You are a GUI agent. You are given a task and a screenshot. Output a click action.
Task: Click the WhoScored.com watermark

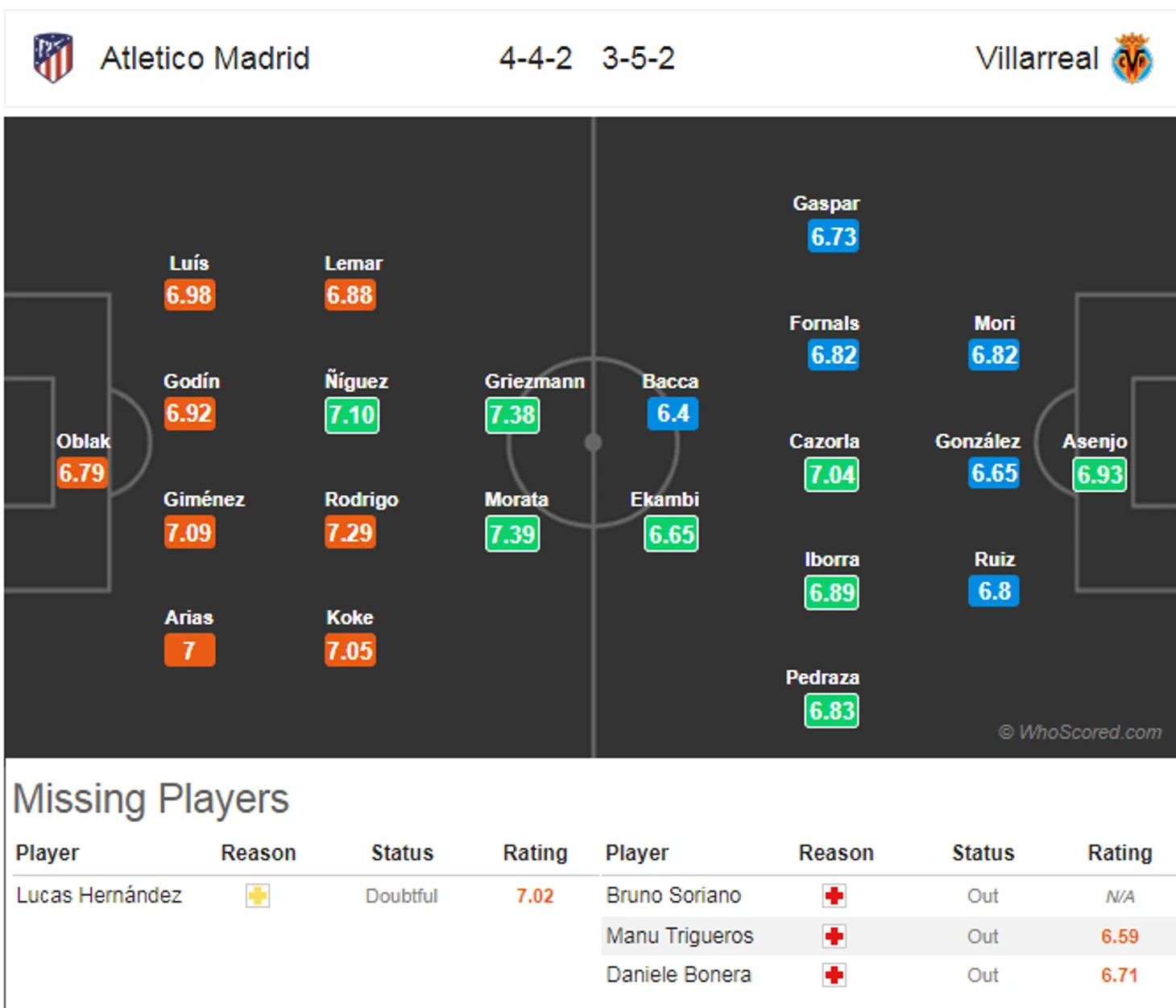[1080, 732]
